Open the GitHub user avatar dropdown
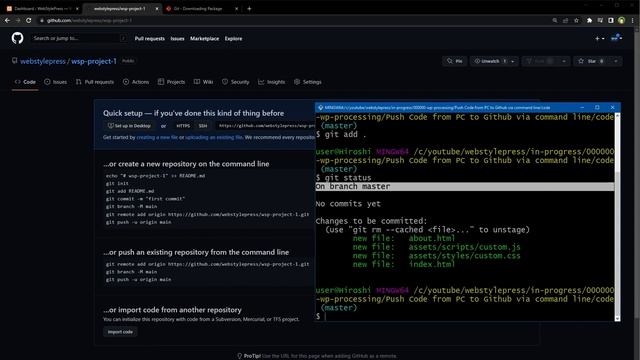 point(616,38)
